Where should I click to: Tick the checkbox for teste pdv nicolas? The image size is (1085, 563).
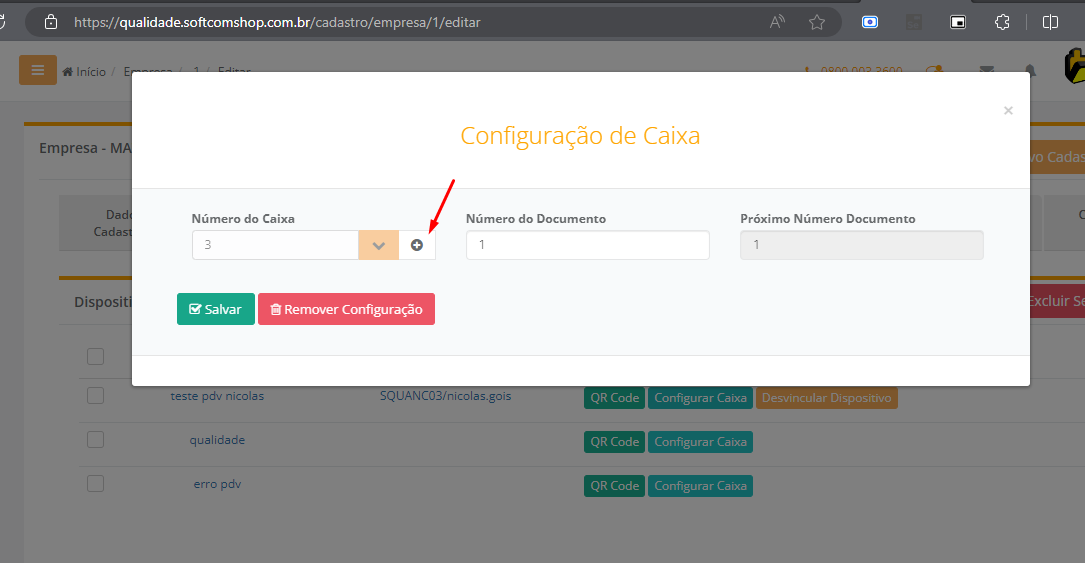point(95,395)
